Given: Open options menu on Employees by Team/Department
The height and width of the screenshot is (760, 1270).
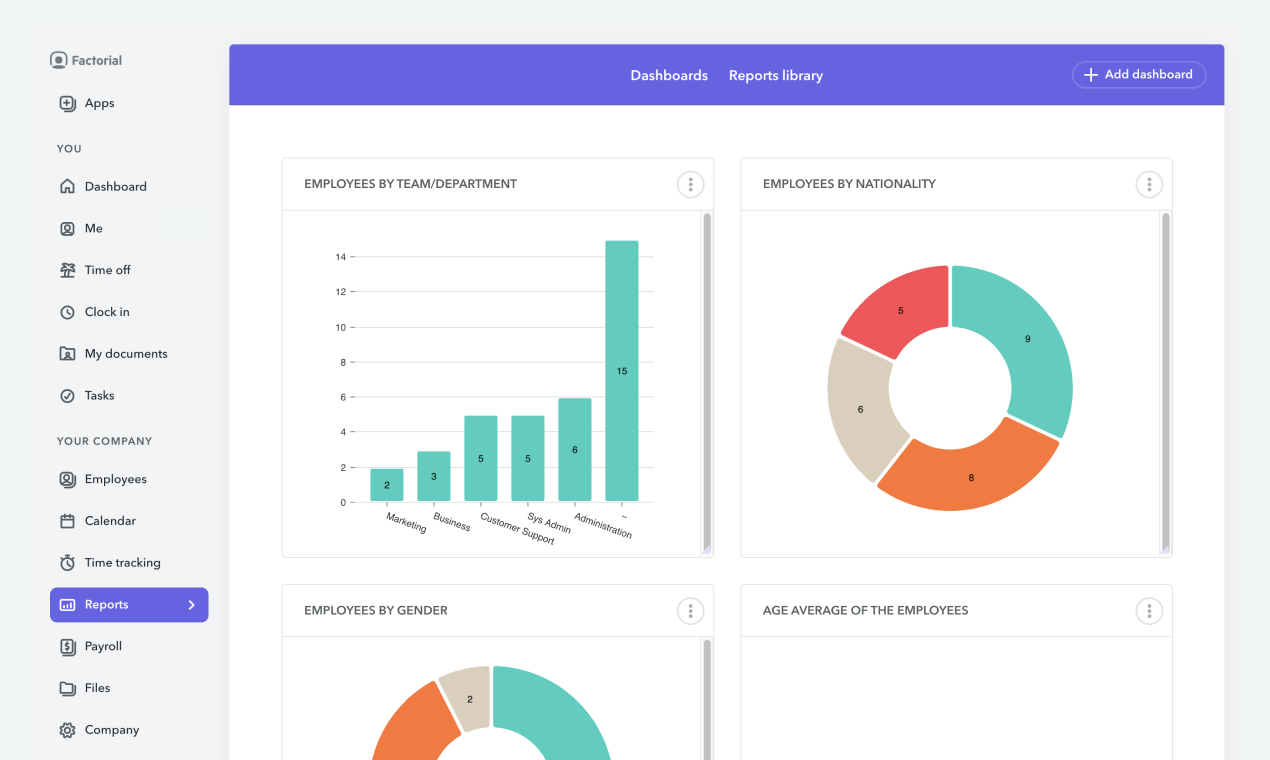Looking at the screenshot, I should (x=690, y=184).
